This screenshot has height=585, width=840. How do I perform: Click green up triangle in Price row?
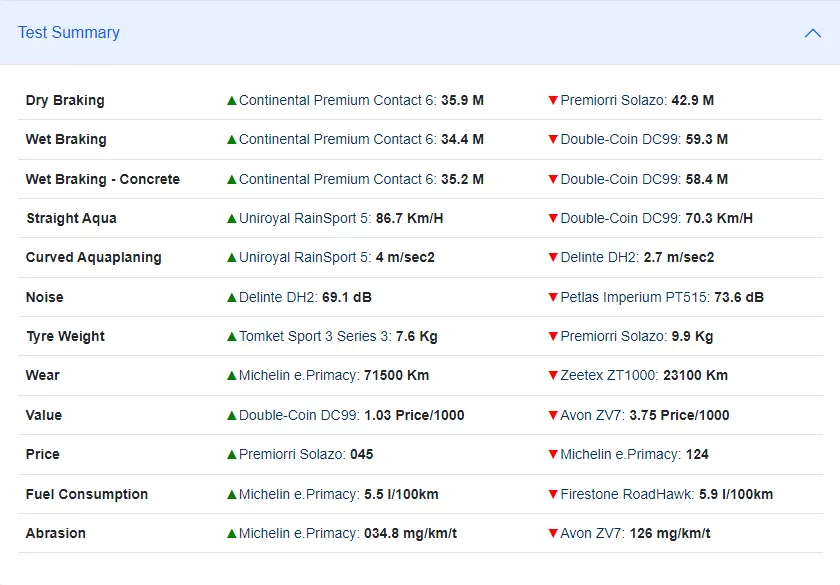232,454
